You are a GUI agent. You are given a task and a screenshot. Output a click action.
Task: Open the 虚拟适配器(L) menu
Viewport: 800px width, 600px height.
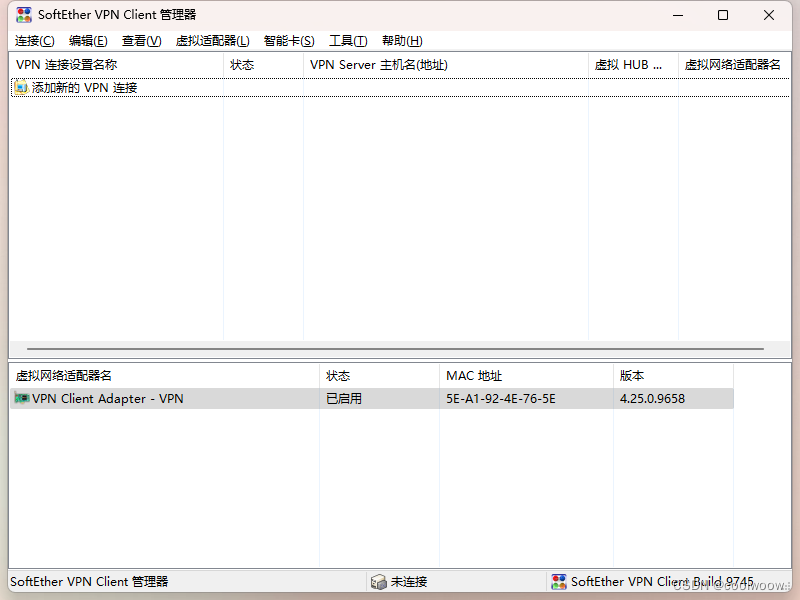[212, 41]
